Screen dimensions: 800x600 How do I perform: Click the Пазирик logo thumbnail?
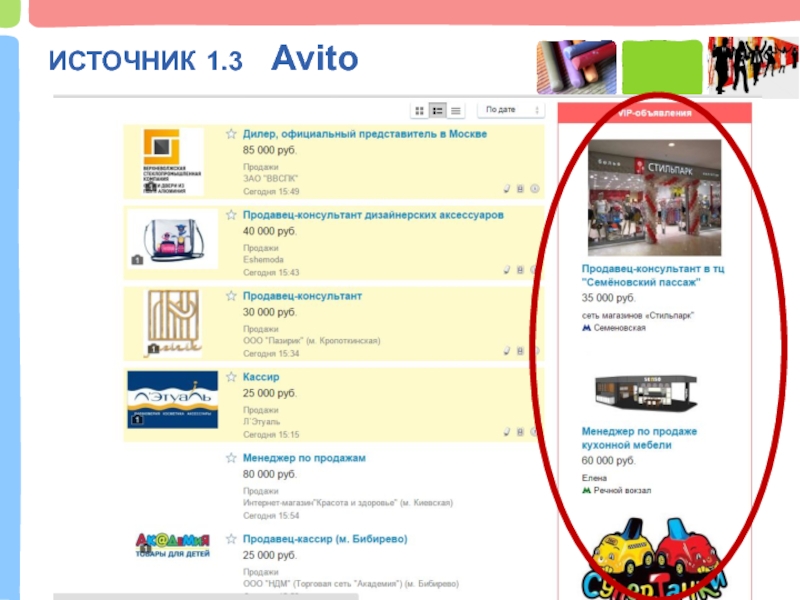click(173, 323)
